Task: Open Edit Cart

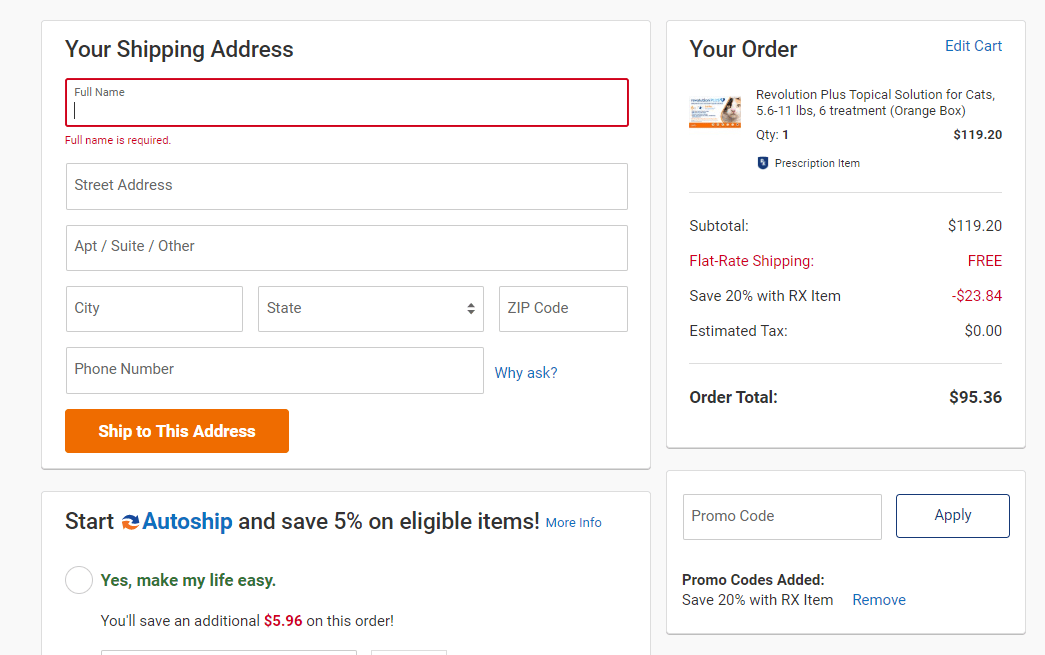Action: pyautogui.click(x=973, y=46)
